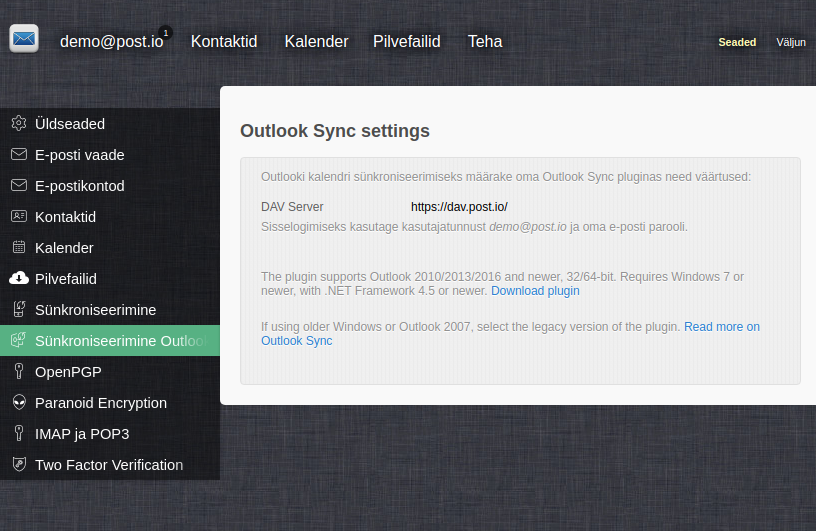Select Üldseaded in settings sidebar
816x531 pixels.
(110, 124)
